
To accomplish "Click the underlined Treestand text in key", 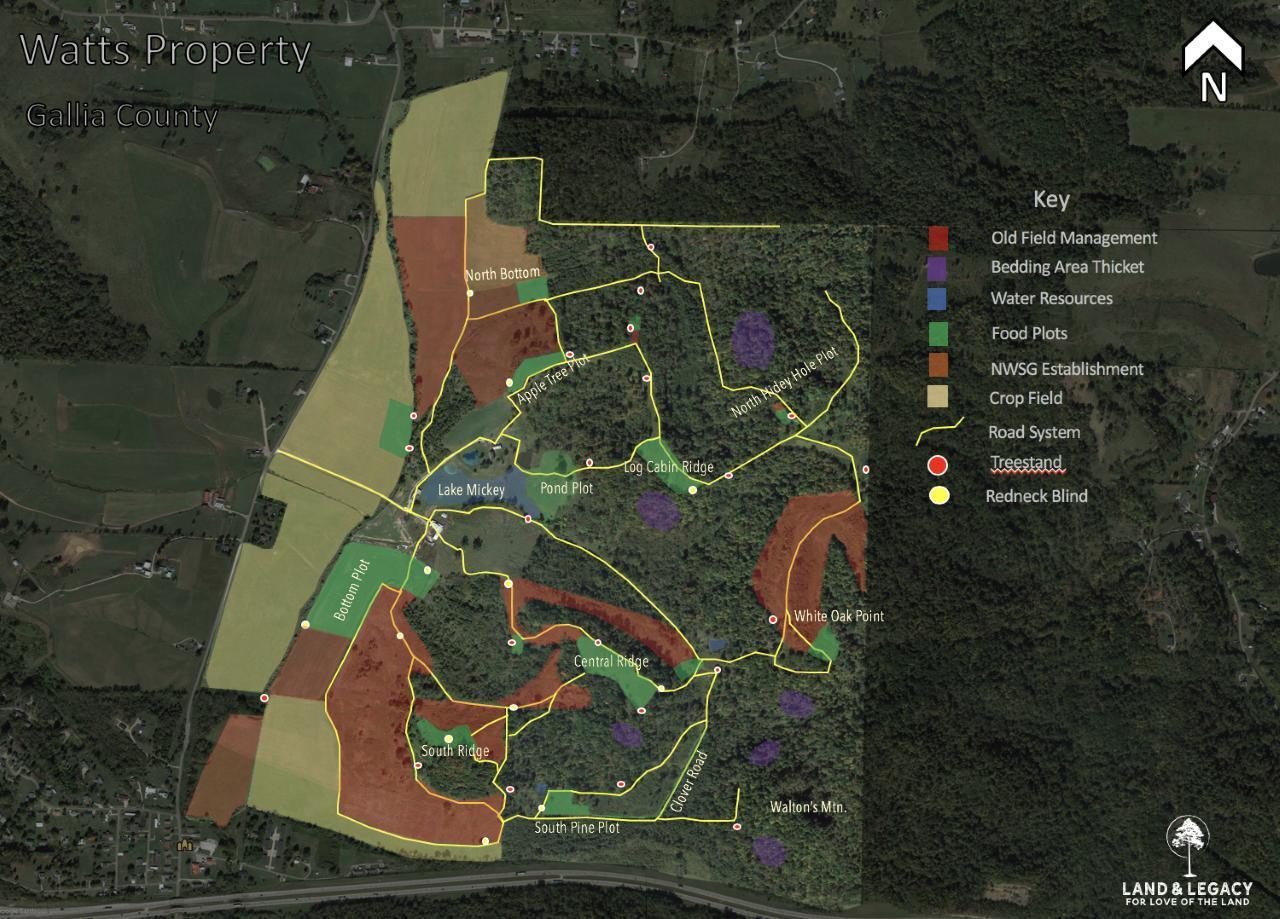I will point(1025,463).
